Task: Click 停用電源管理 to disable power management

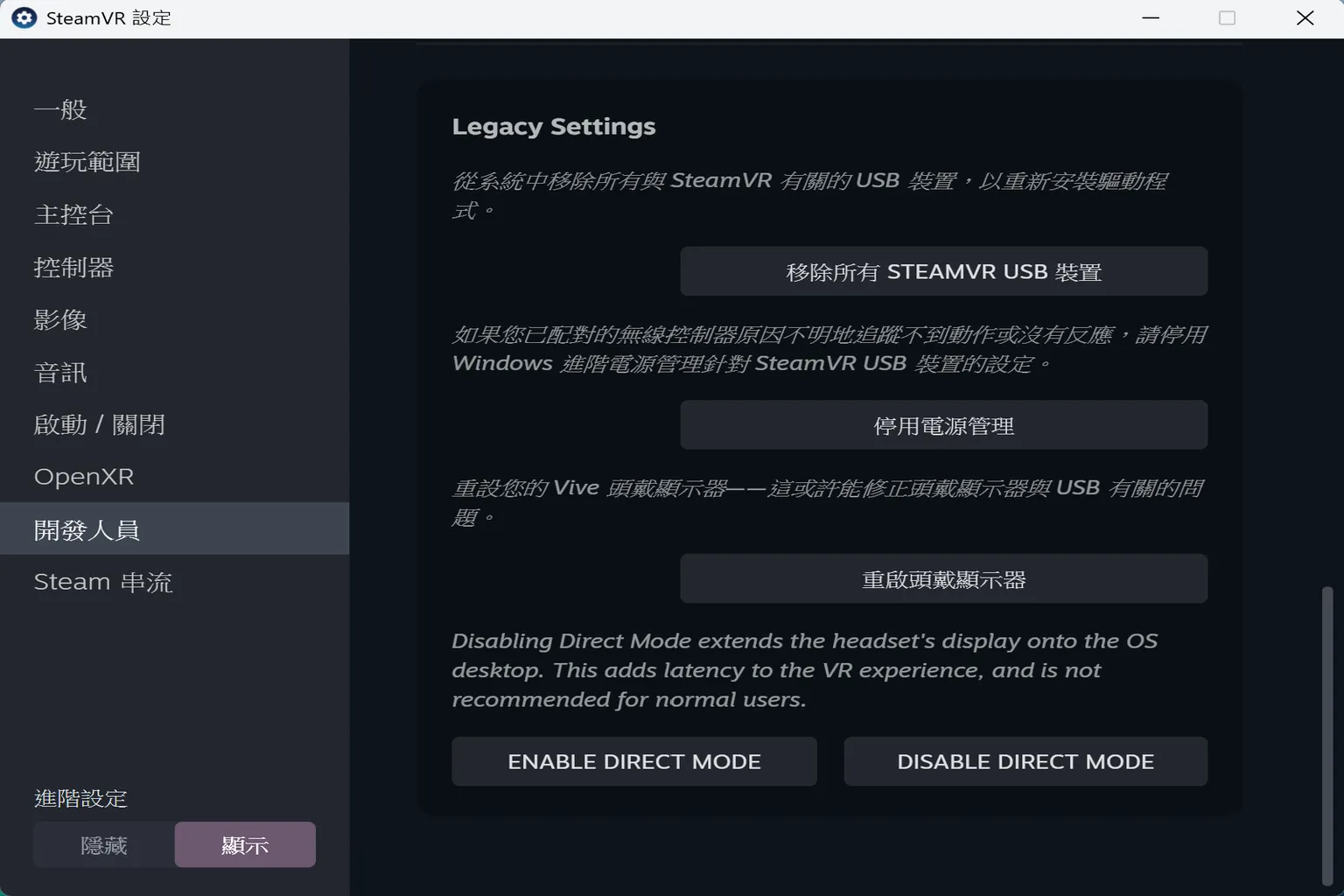Action: pos(943,425)
